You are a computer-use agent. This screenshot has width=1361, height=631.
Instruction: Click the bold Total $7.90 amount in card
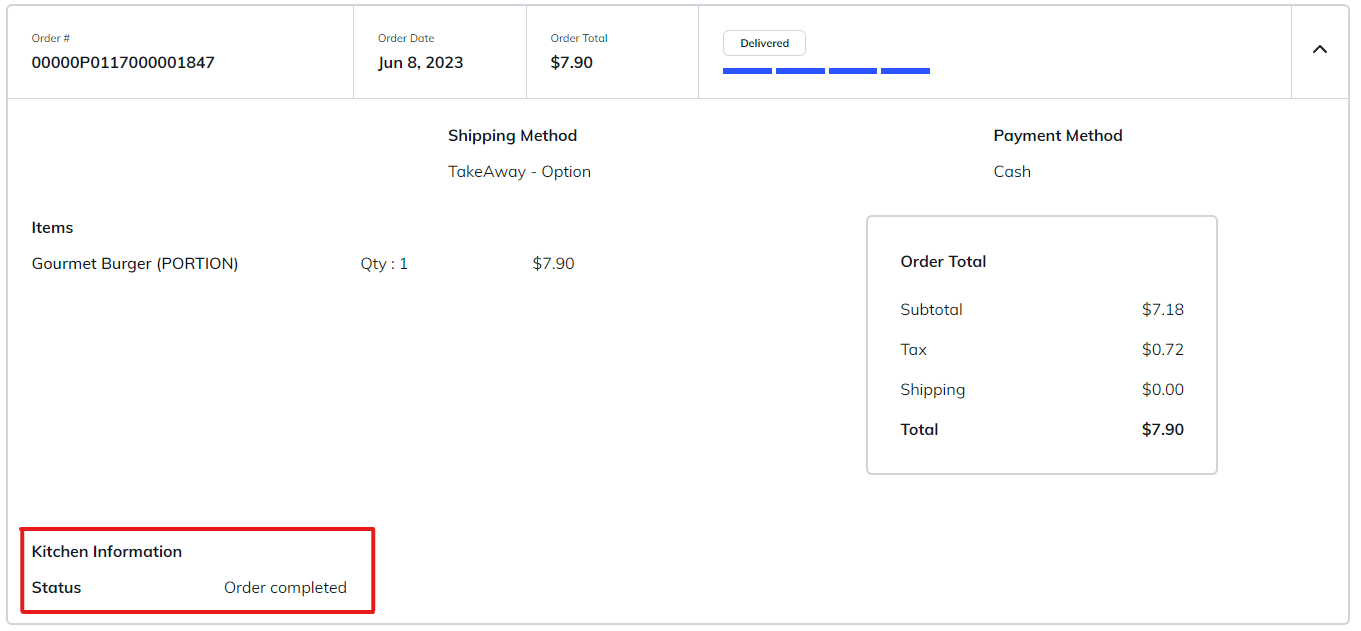[x=1162, y=430]
